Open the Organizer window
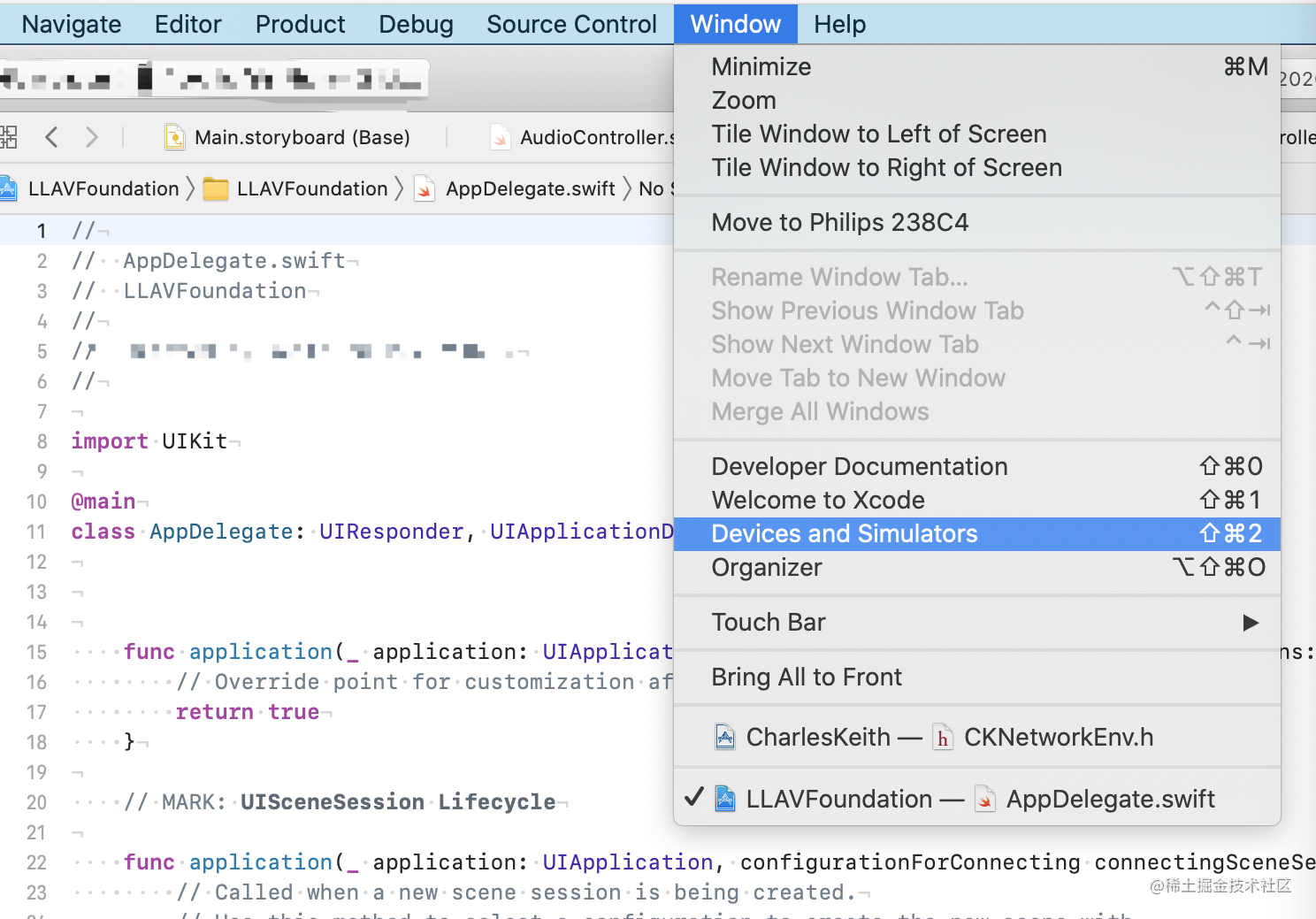Screen dimensions: 1316x919 [977, 567]
